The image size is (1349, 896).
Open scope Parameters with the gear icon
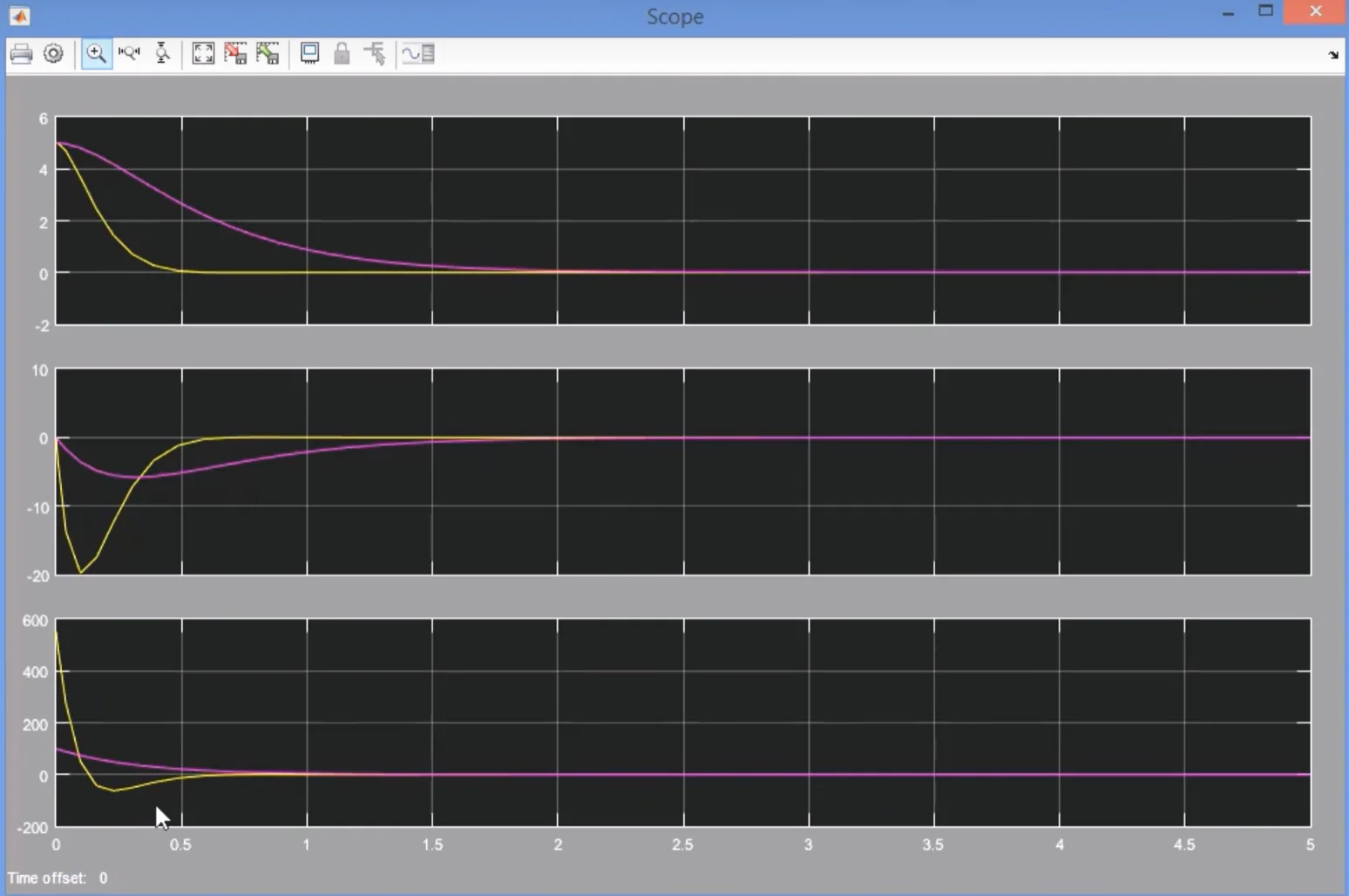pos(53,54)
